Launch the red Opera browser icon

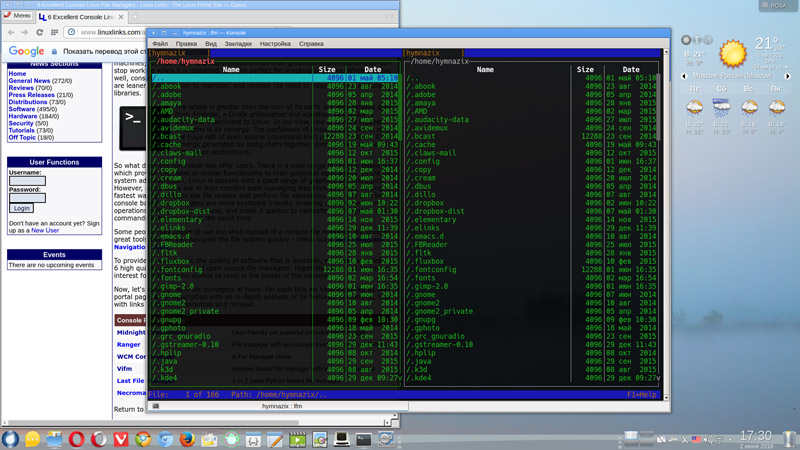tap(77, 439)
